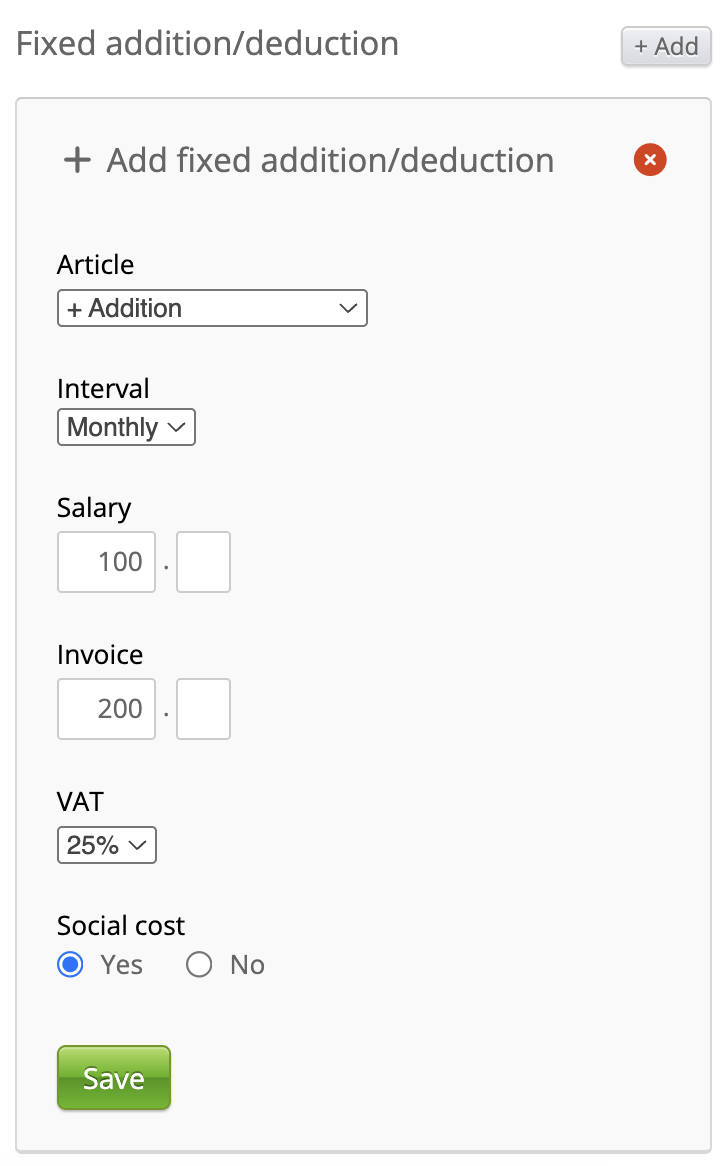722x1166 pixels.
Task: Open the VAT dropdown showing 25%
Action: tap(107, 845)
